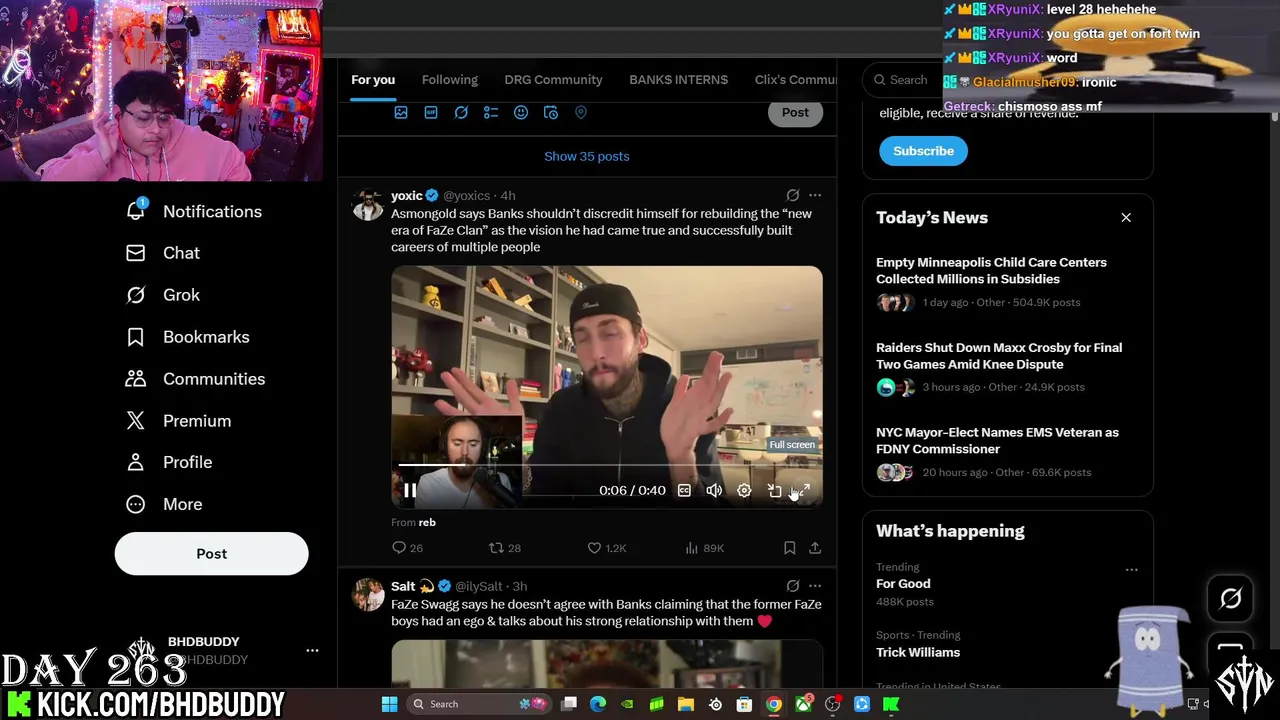The image size is (1280, 720).
Task: Open For Good trending topic
Action: point(903,584)
